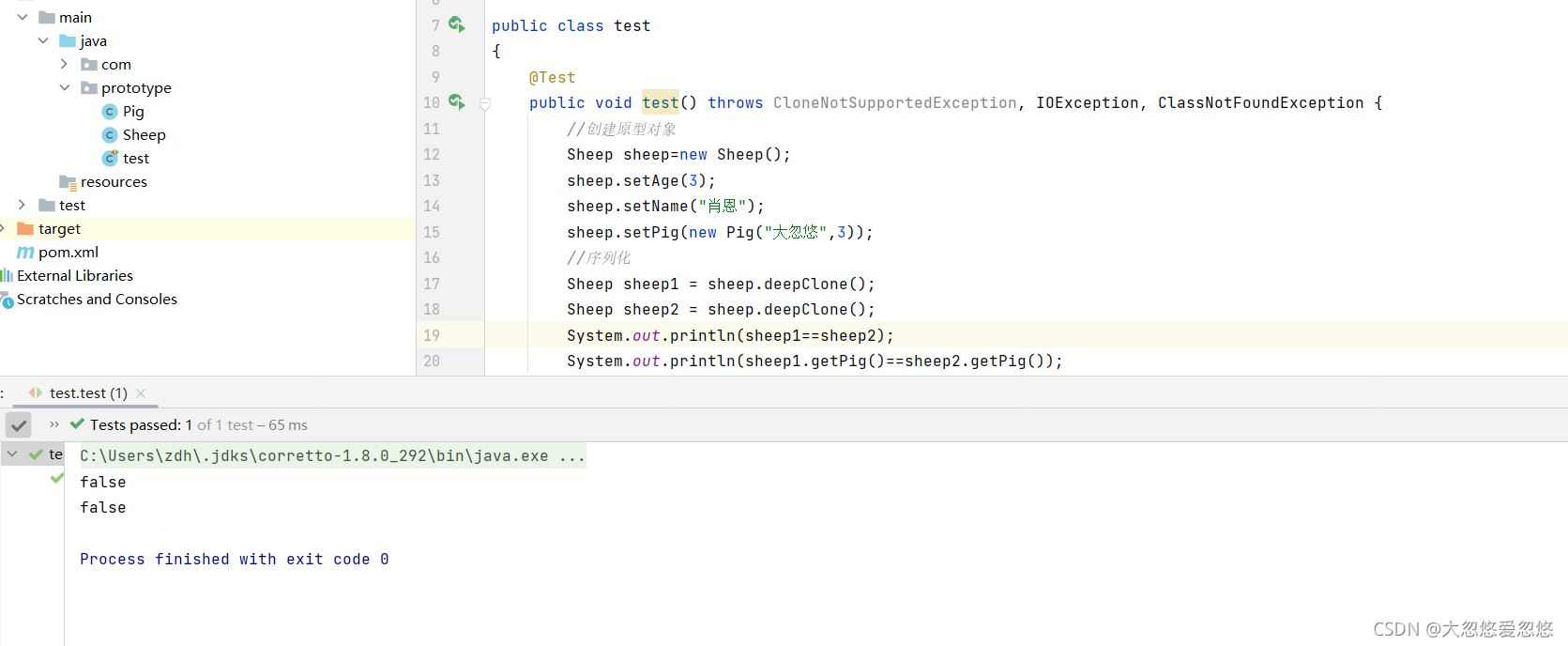Click println(sheep1==sheep2) on line 19
Image resolution: width=1568 pixels, height=646 pixels.
click(730, 335)
